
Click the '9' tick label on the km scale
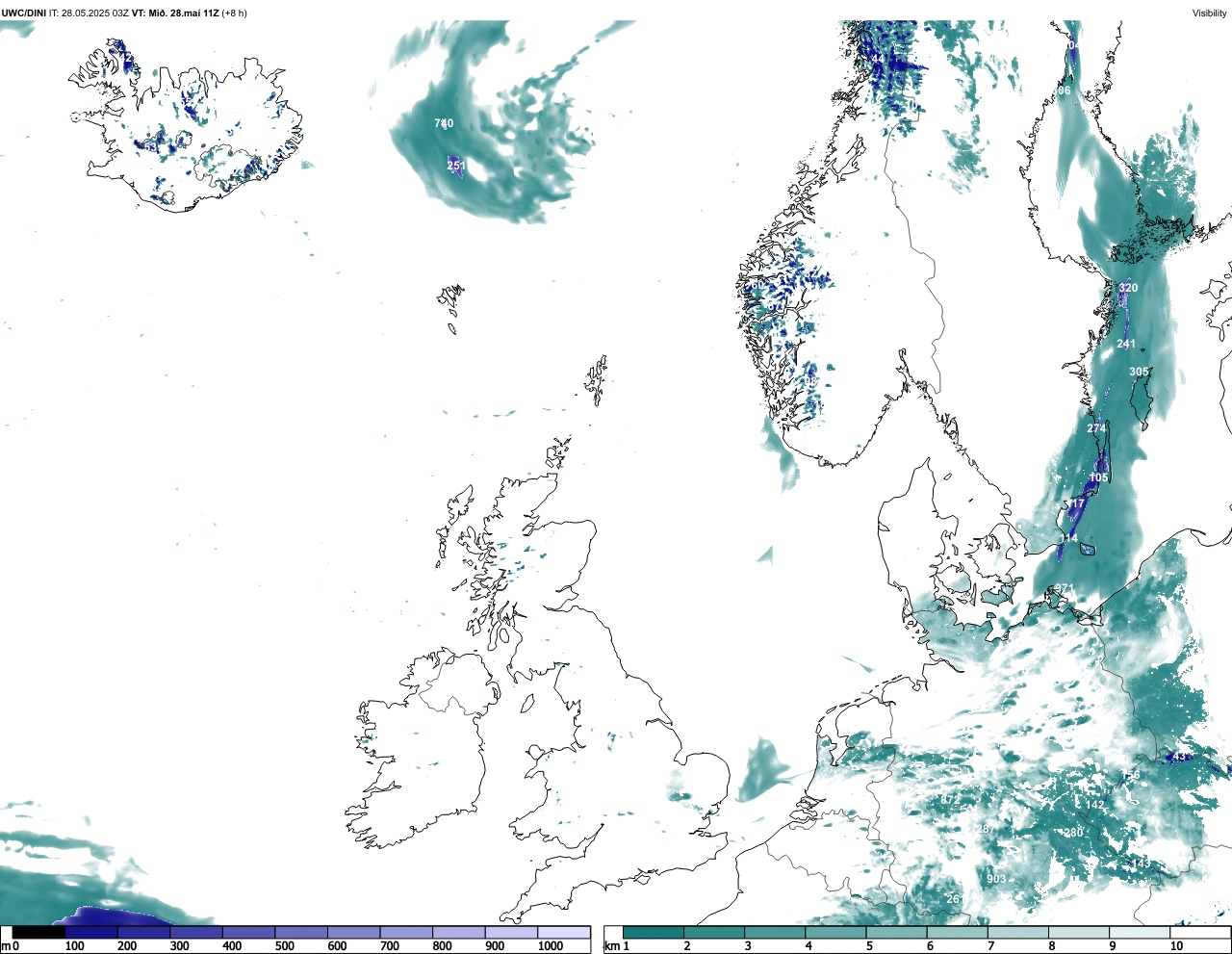(1114, 946)
